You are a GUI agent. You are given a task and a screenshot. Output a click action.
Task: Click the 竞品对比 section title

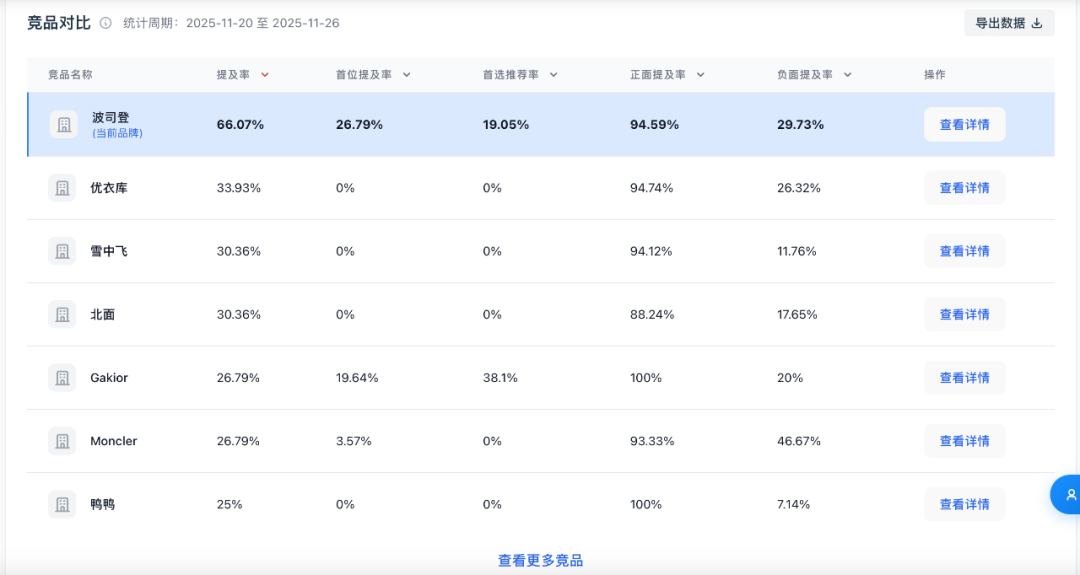(x=59, y=23)
